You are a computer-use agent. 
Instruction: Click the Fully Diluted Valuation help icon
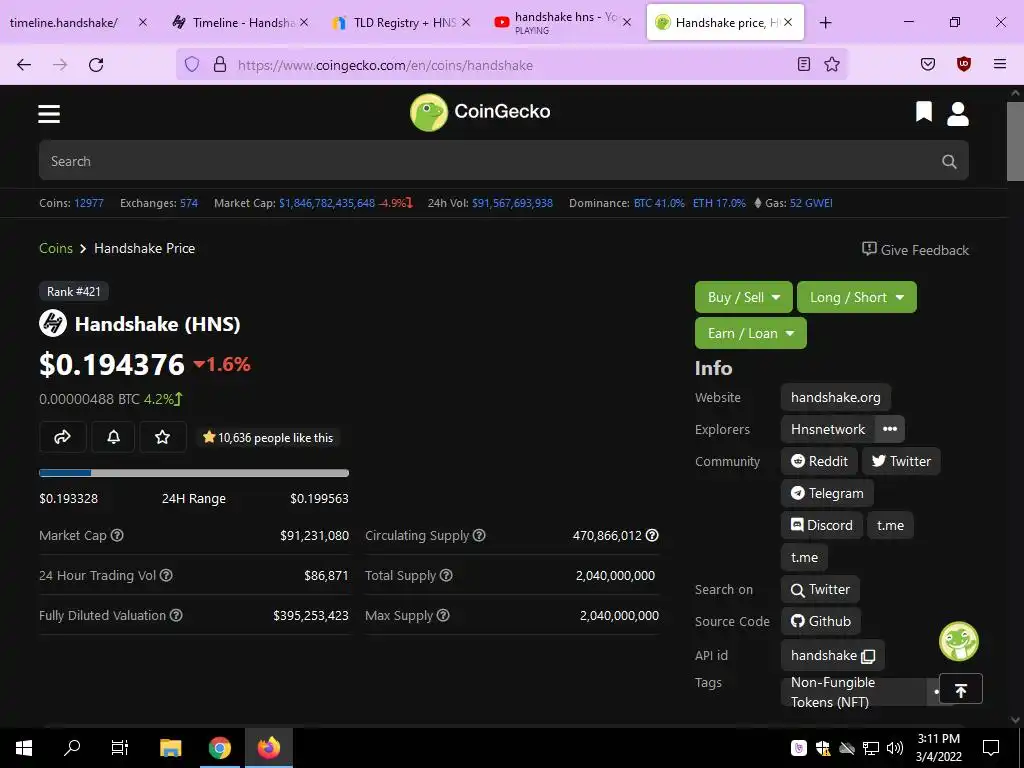point(176,615)
